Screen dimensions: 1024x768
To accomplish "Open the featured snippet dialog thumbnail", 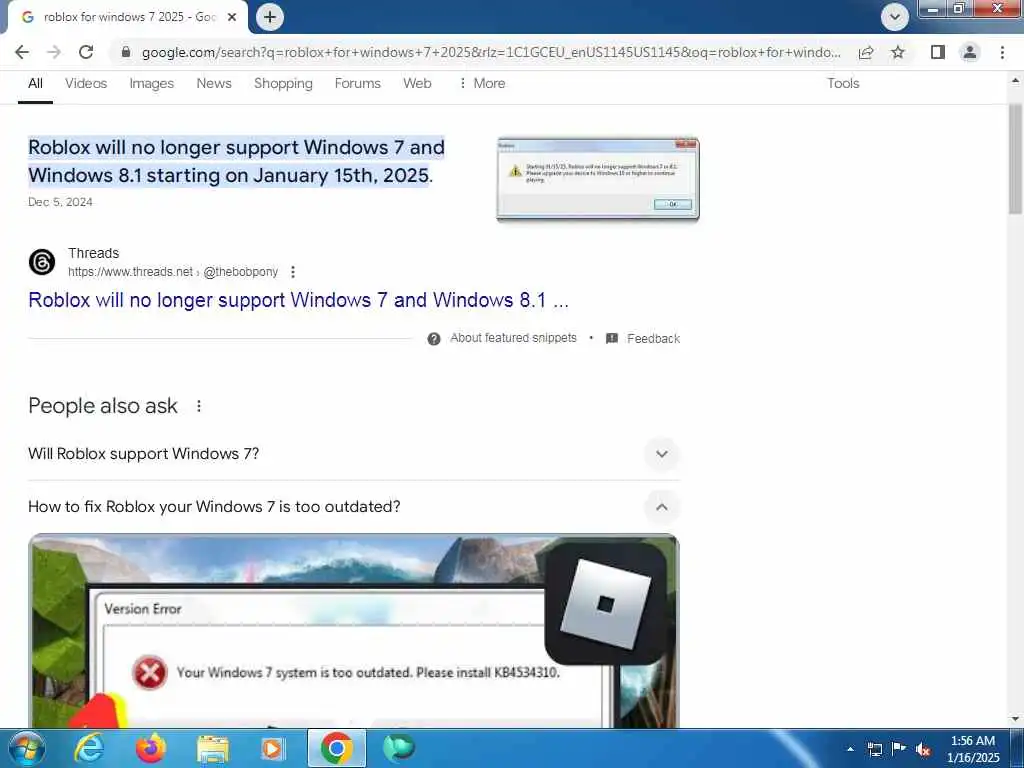I will coord(598,179).
